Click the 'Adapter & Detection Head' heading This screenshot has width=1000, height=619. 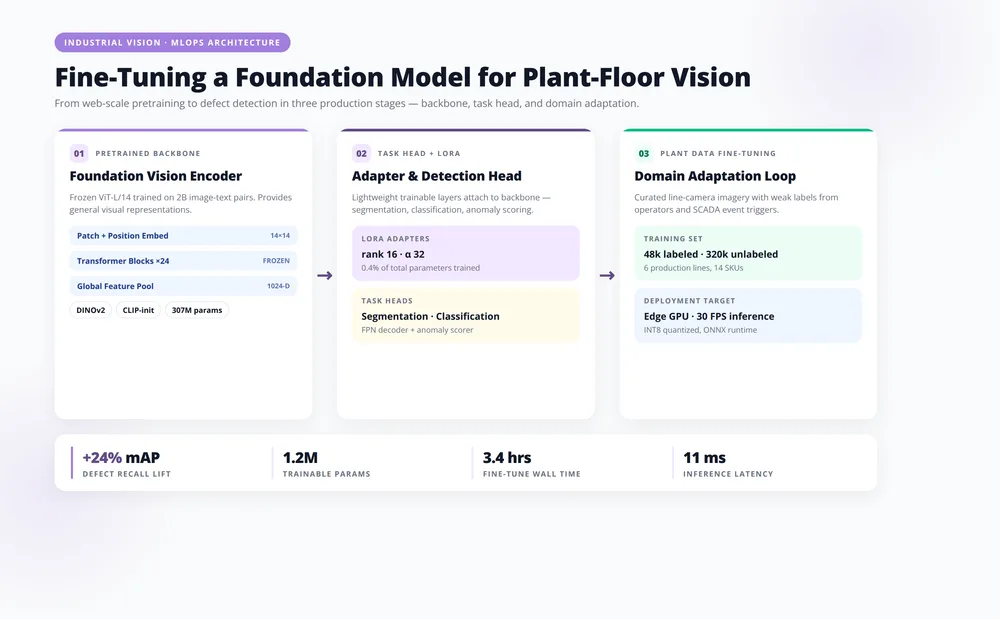point(437,176)
